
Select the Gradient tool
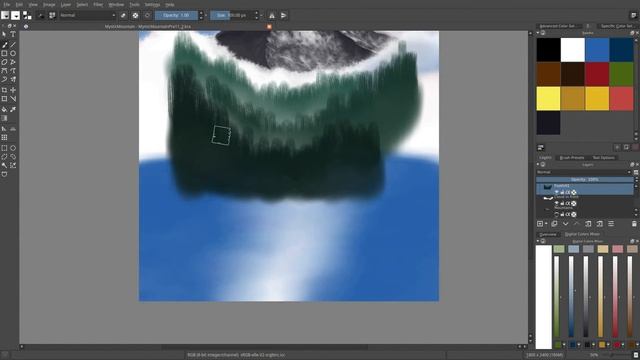[4, 118]
